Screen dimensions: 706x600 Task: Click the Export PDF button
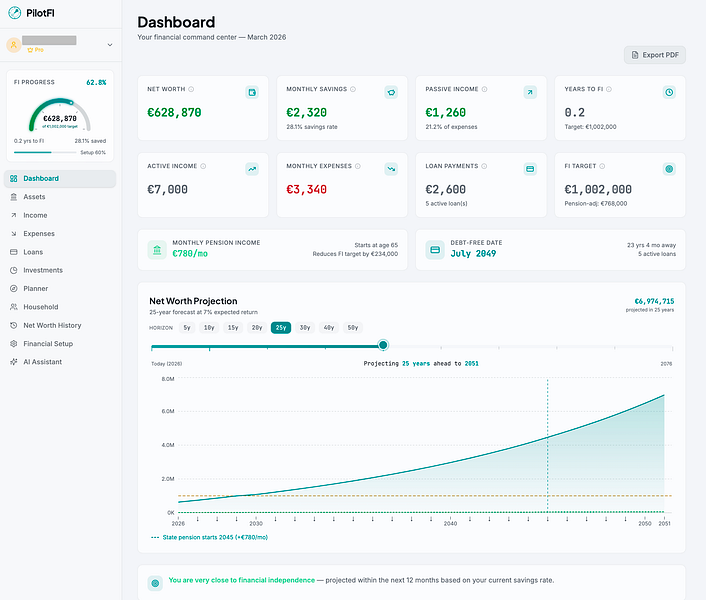pos(655,55)
